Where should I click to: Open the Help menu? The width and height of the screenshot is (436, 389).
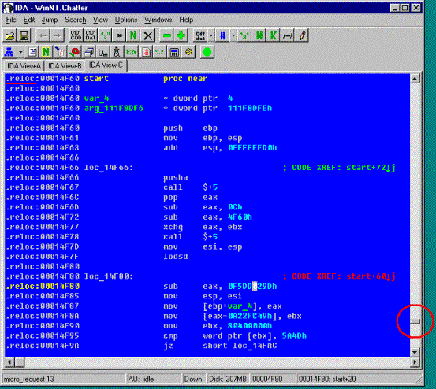[x=186, y=20]
